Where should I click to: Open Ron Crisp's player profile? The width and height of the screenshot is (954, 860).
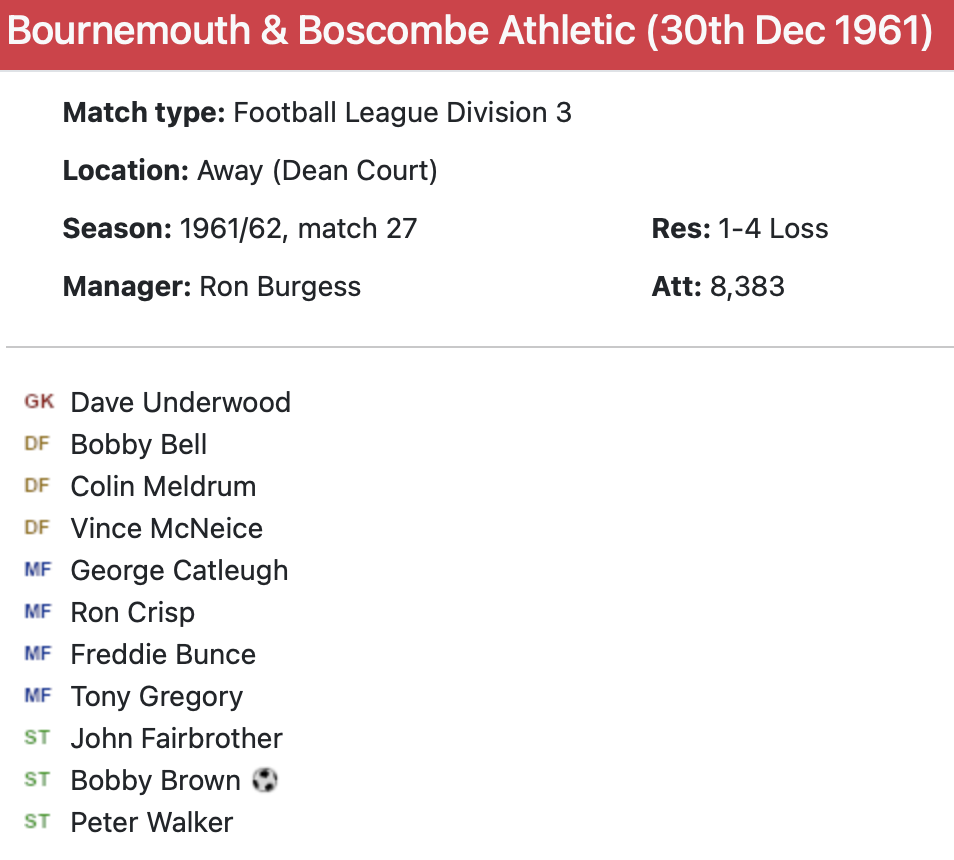coord(132,612)
